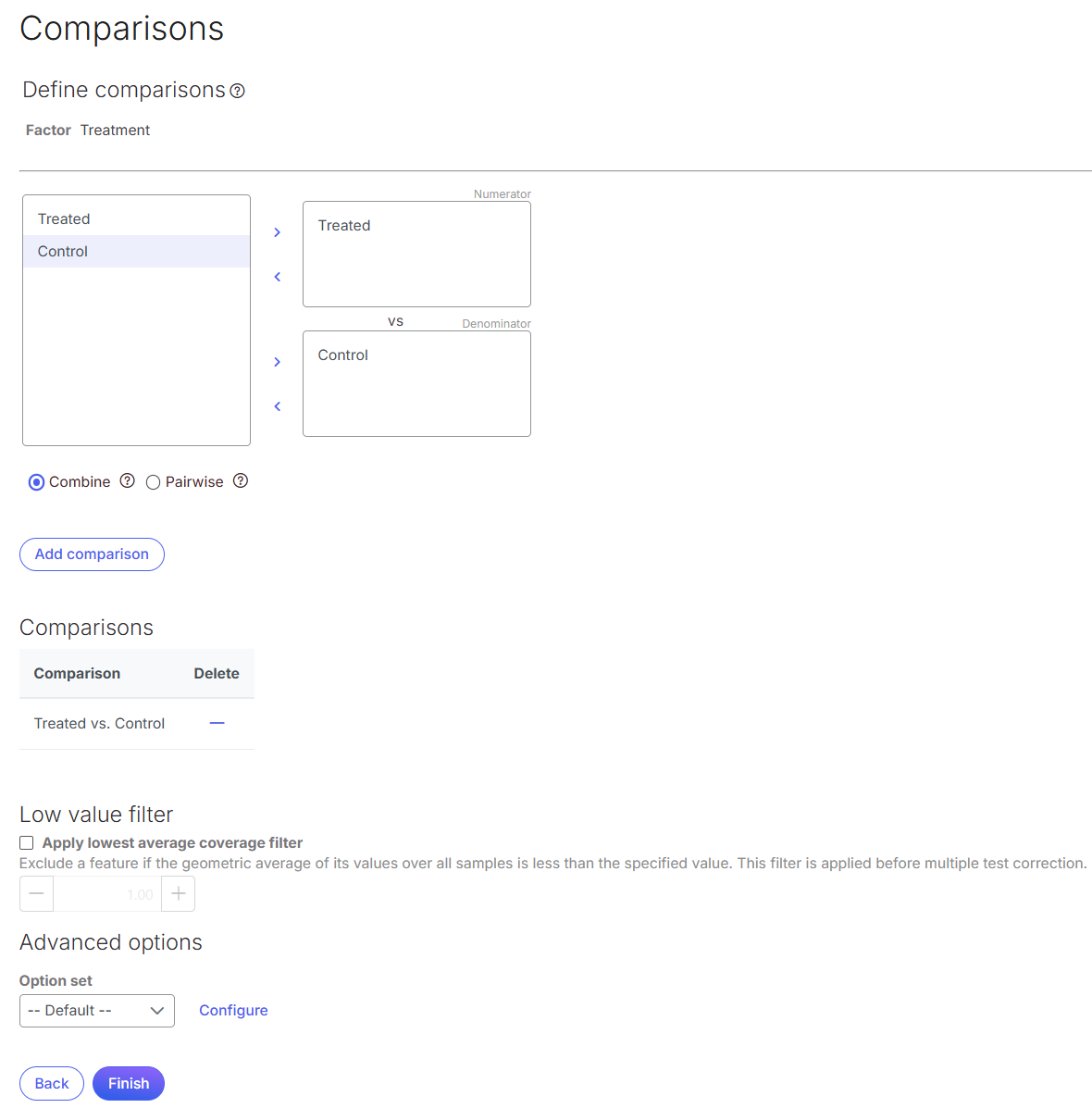This screenshot has width=1092, height=1108.
Task: Select the Pairwise radio option
Action: [x=154, y=482]
